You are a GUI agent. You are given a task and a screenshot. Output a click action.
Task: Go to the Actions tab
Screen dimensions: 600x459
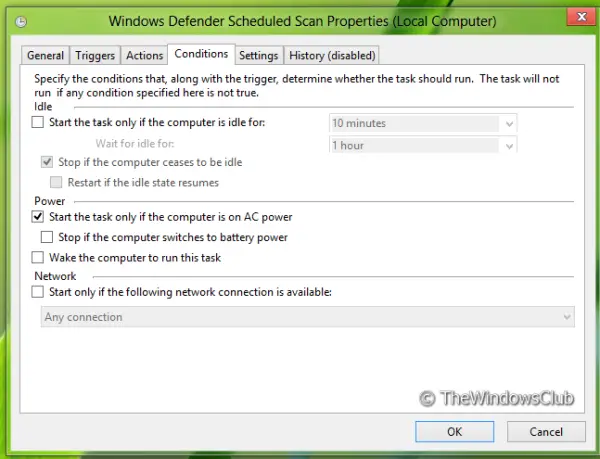coord(144,55)
